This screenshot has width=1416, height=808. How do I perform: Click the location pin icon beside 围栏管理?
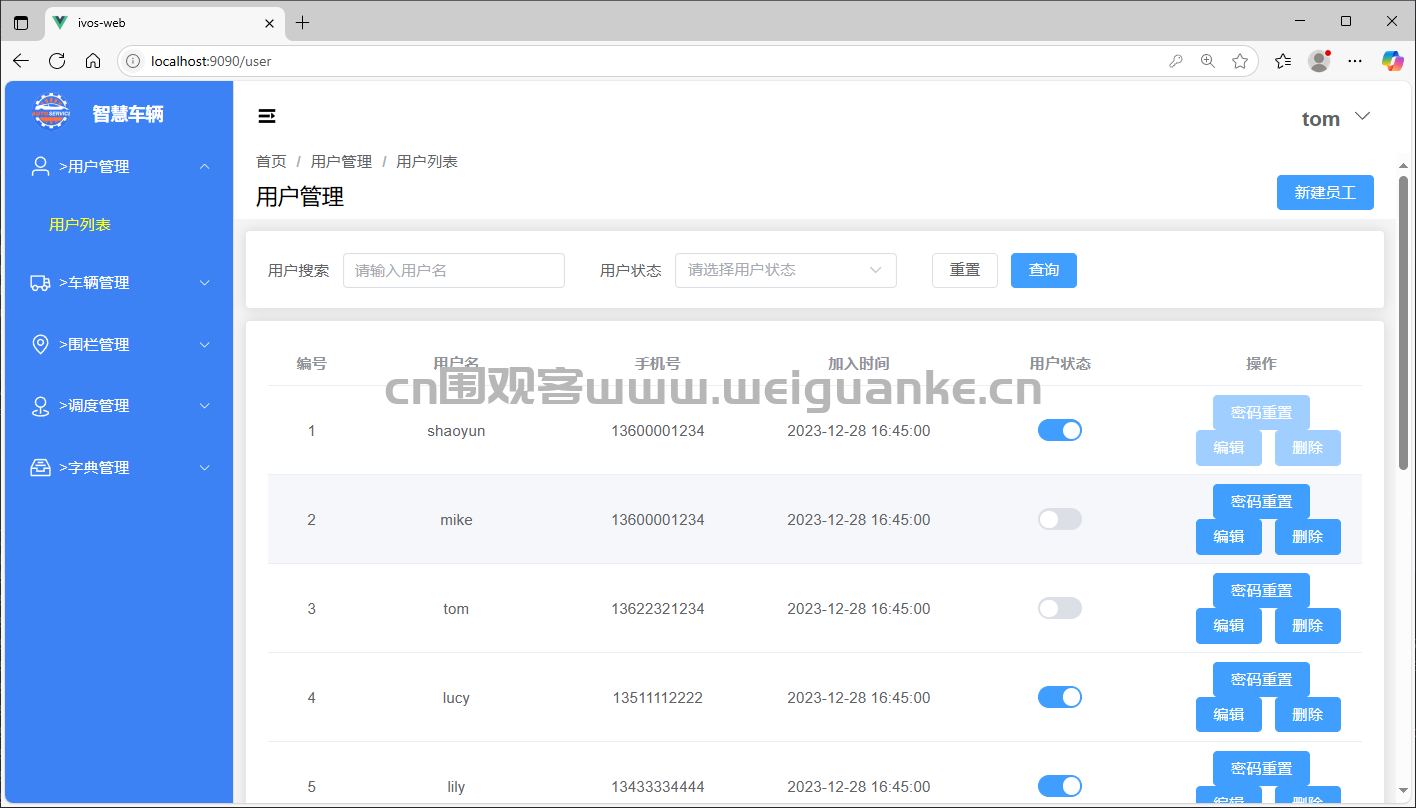point(41,345)
